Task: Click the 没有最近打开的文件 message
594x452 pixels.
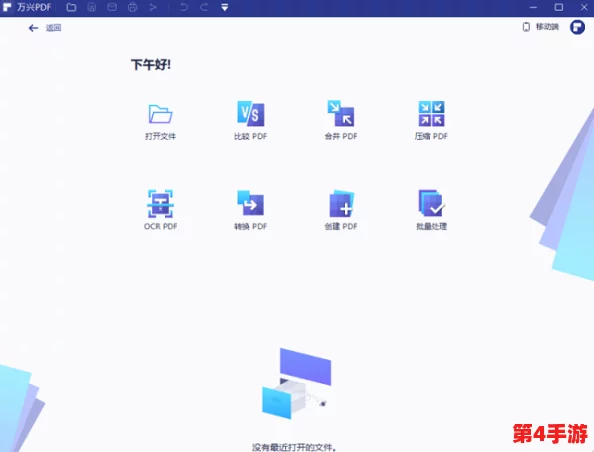Action: [294, 447]
